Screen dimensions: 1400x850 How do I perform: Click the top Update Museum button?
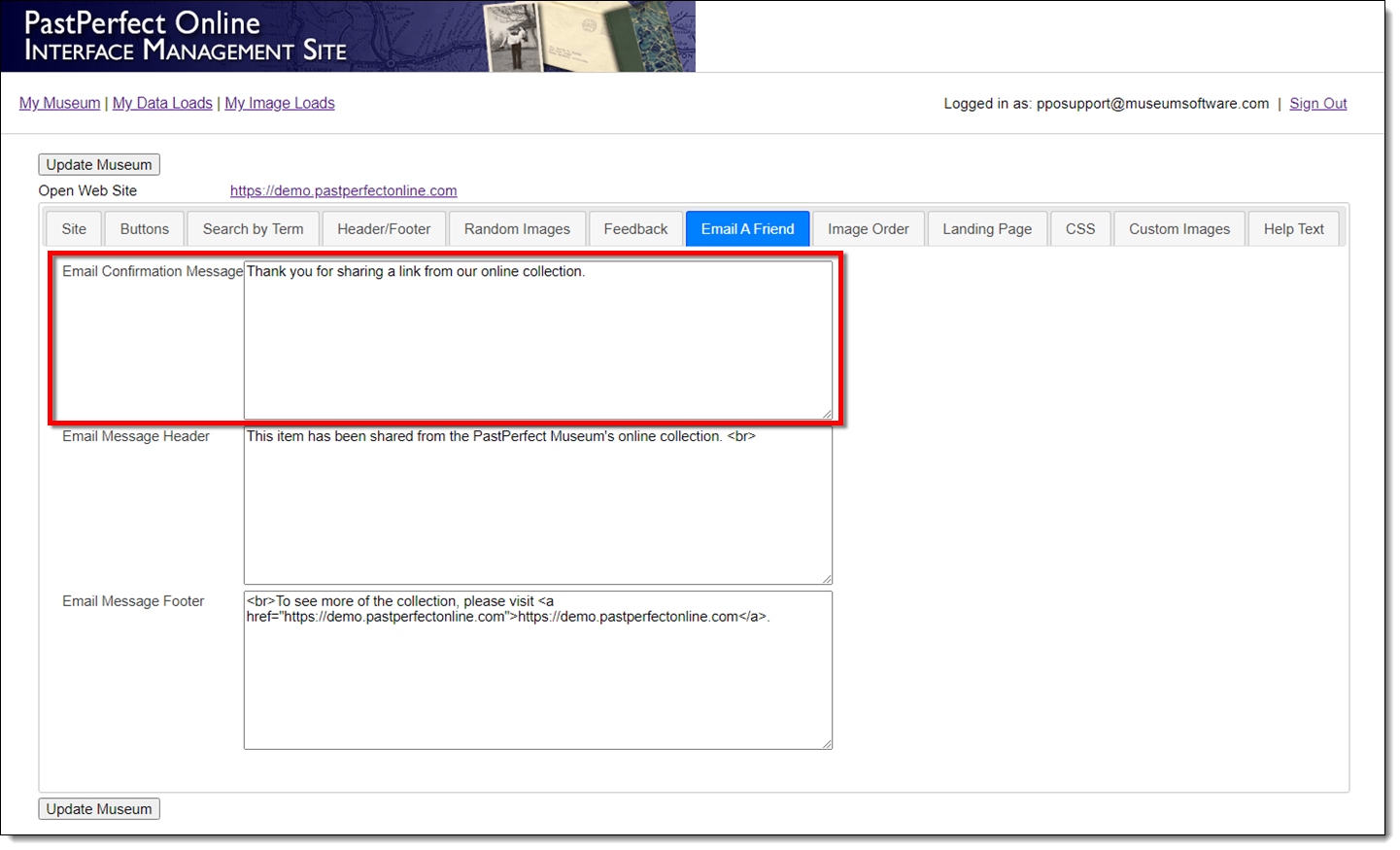[99, 165]
